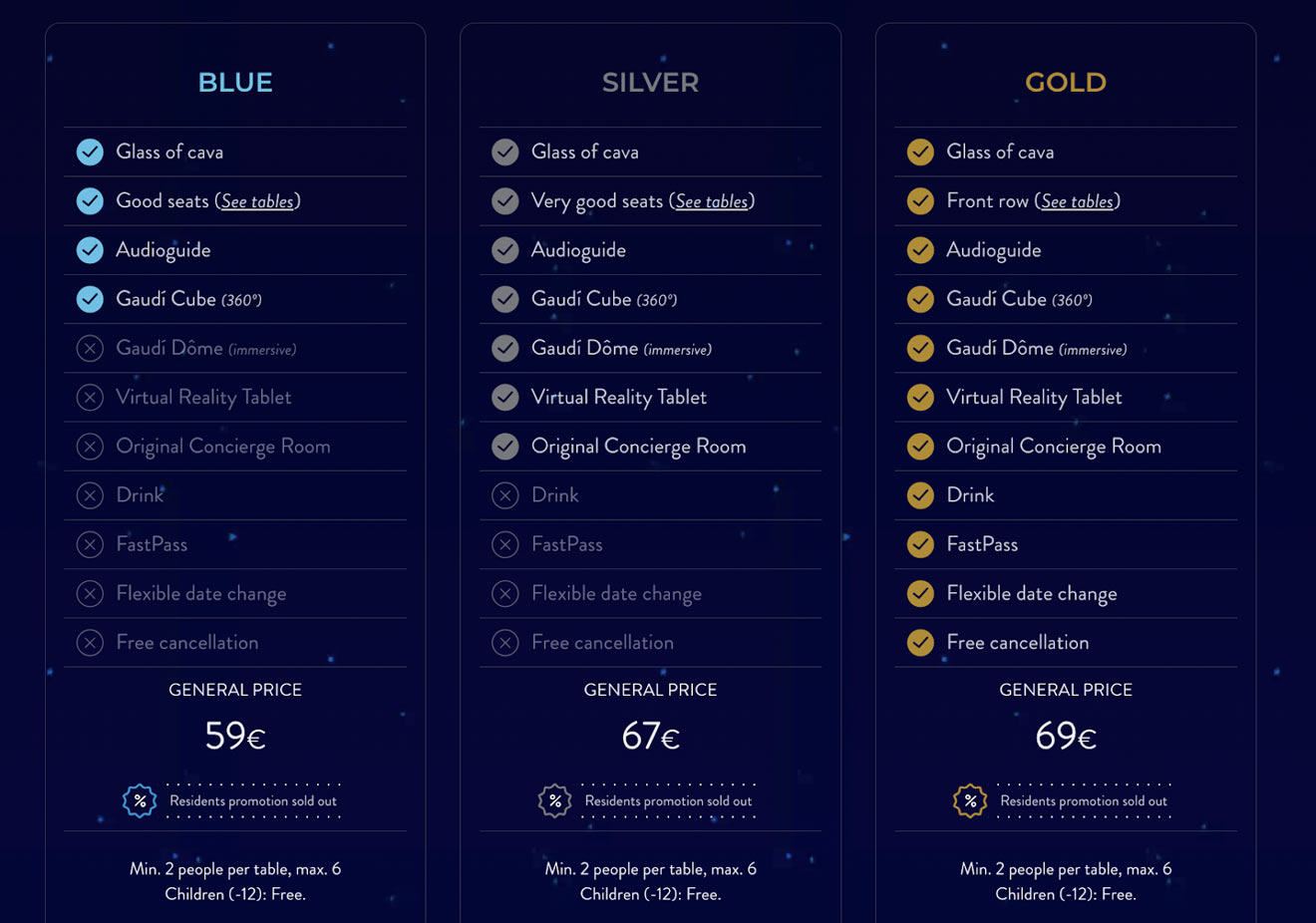The width and height of the screenshot is (1316, 923).
Task: Open See tables link for Good seats
Action: point(257,201)
